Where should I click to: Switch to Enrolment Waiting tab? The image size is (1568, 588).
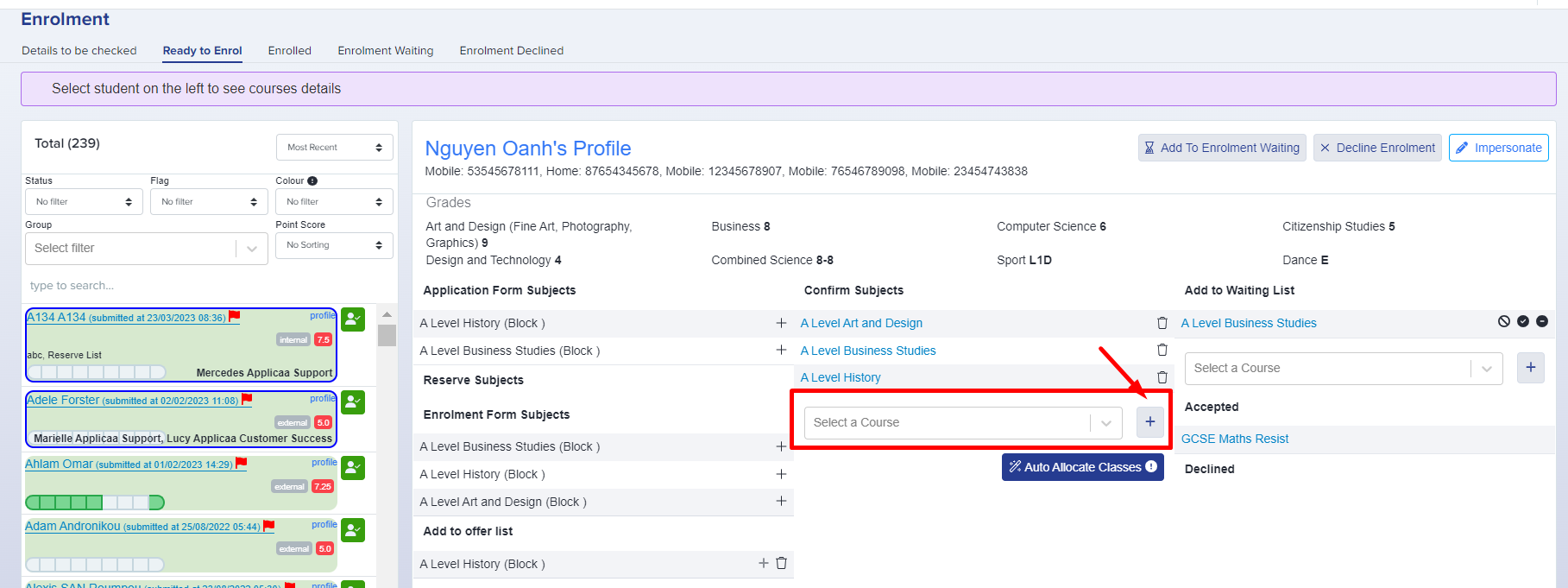(x=386, y=51)
